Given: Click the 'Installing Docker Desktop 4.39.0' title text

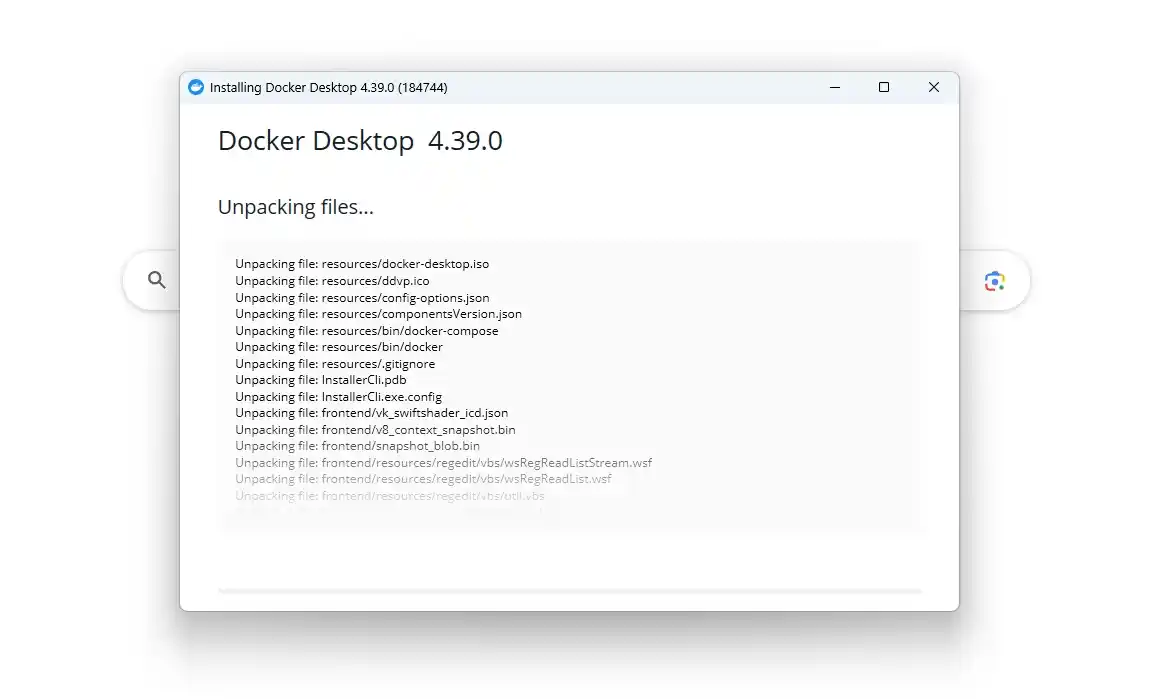Looking at the screenshot, I should click(328, 88).
